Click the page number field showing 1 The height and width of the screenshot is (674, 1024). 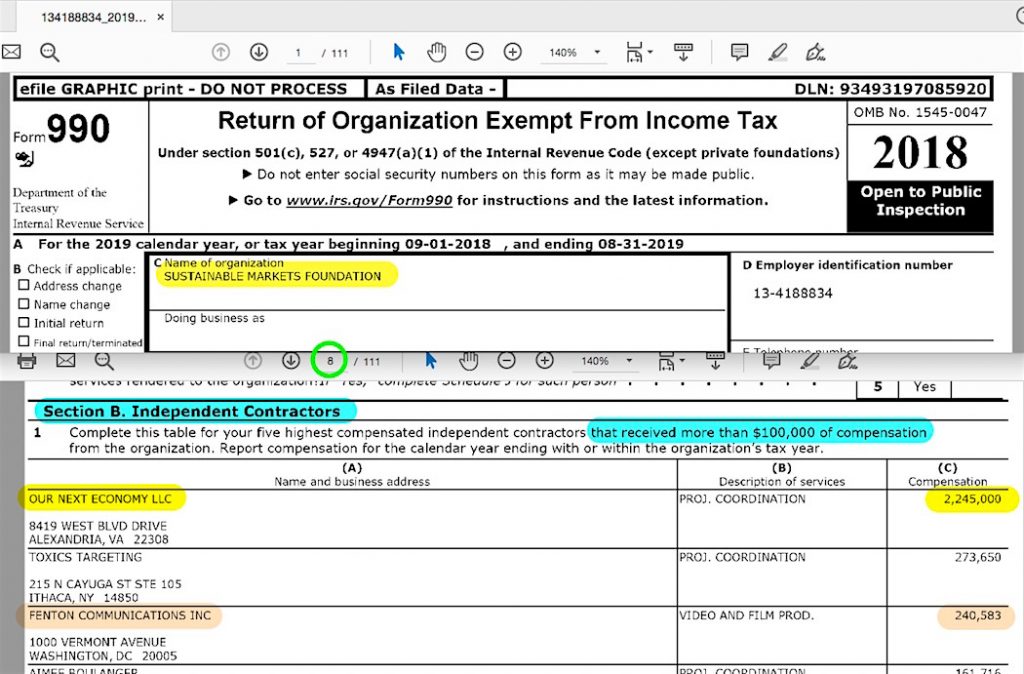[298, 52]
